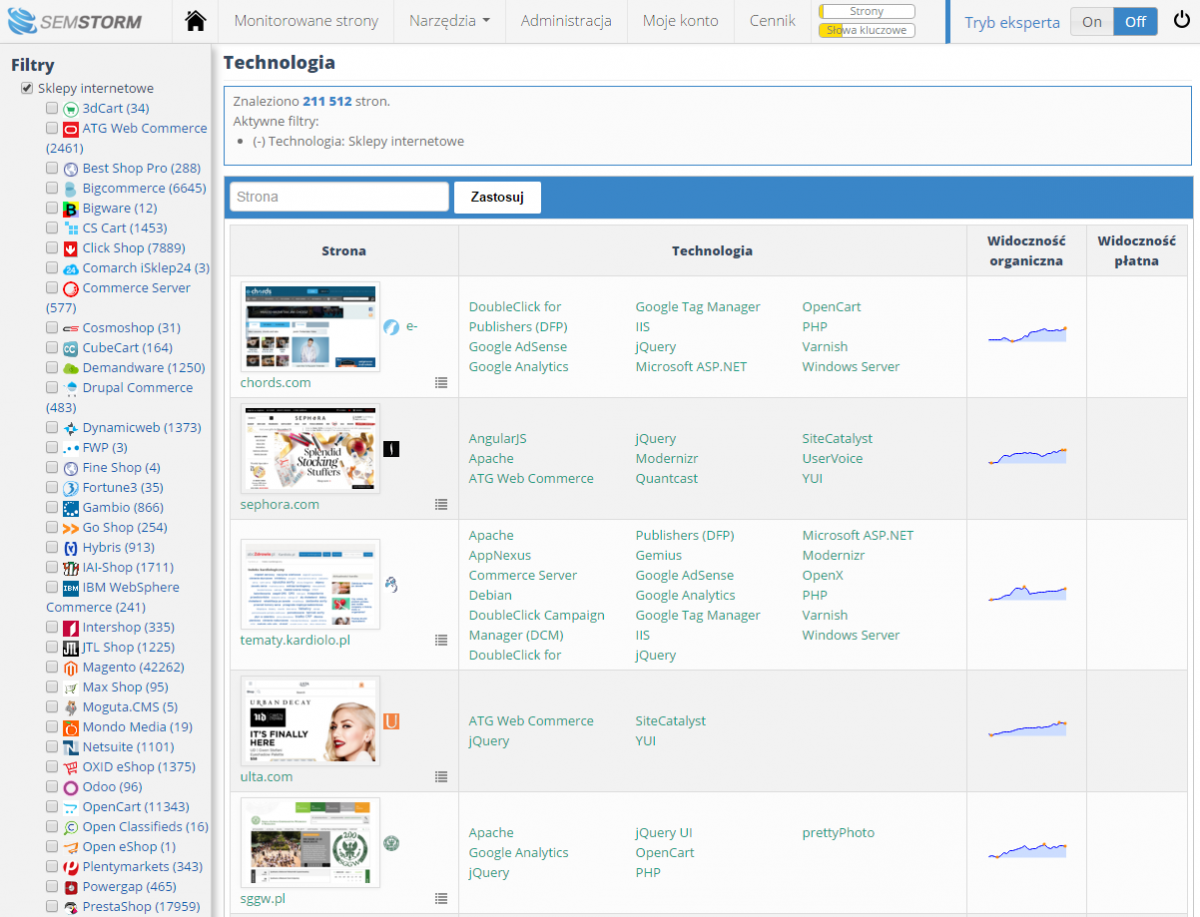
Task: Click the Magento logo icon in filters
Action: tap(71, 668)
